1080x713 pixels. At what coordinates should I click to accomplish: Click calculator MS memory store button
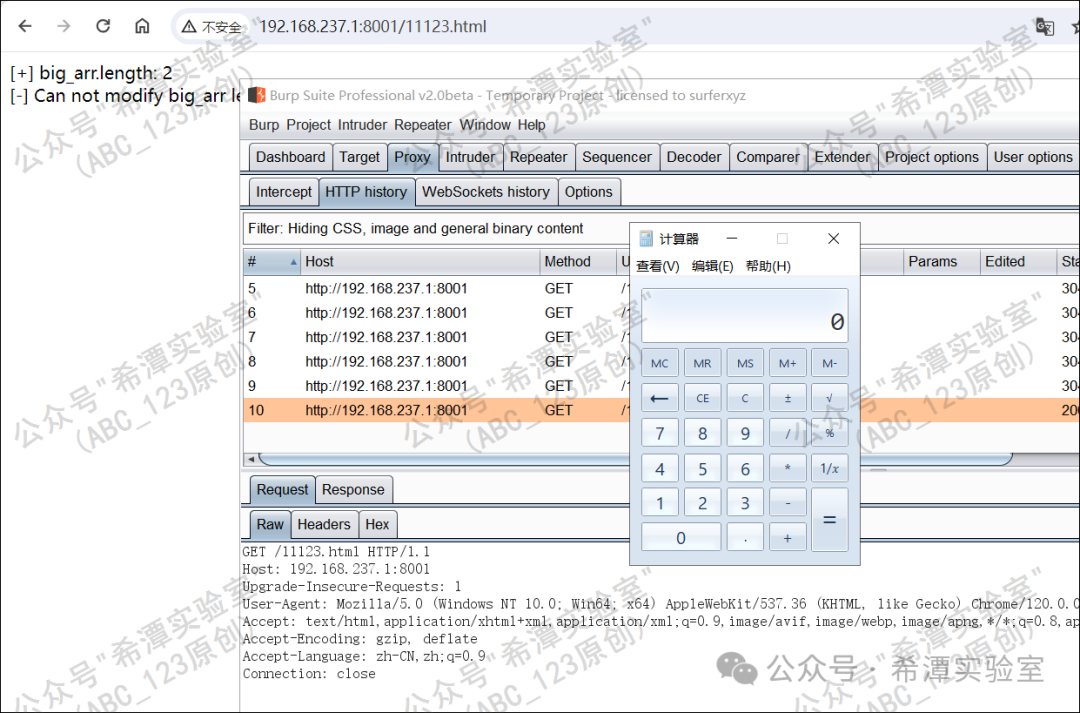[x=745, y=363]
